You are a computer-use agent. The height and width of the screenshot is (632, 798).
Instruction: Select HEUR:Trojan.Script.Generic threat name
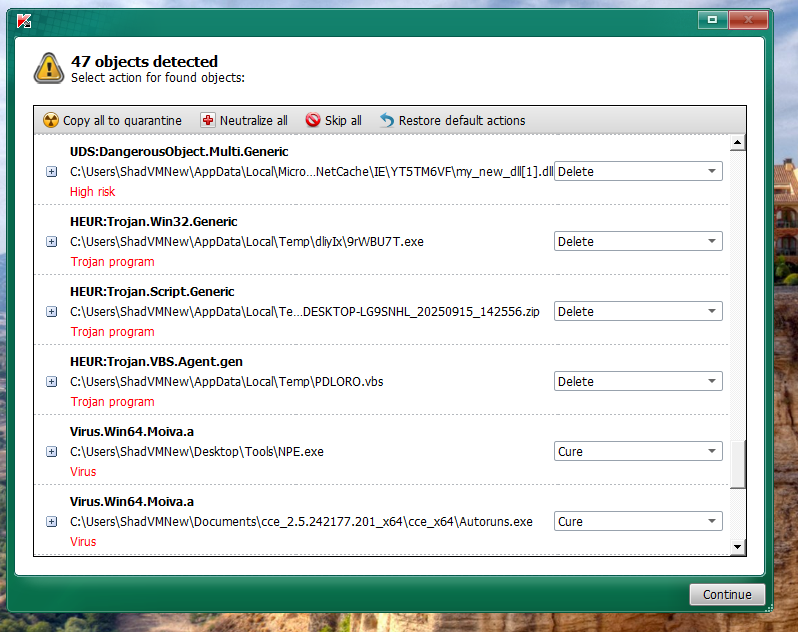[152, 292]
